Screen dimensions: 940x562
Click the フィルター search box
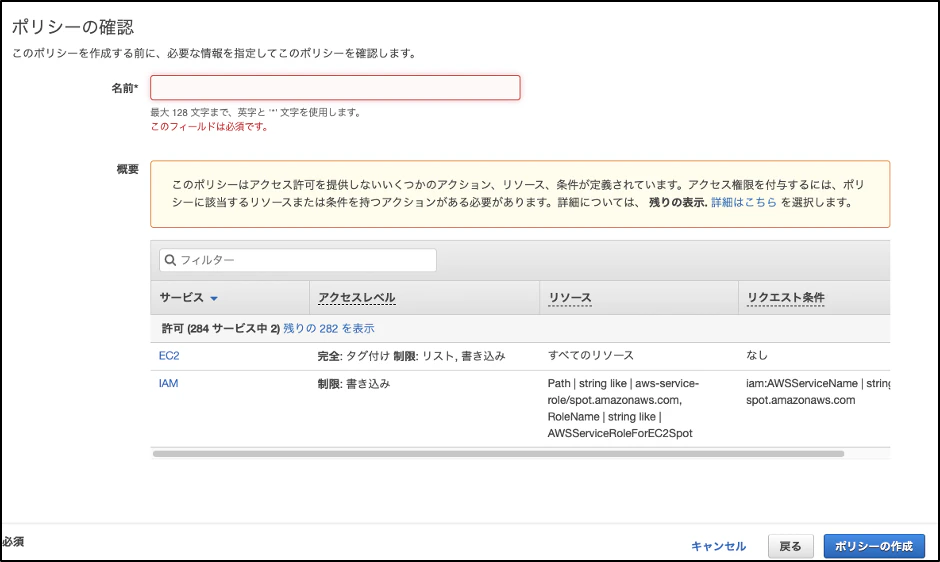[298, 260]
